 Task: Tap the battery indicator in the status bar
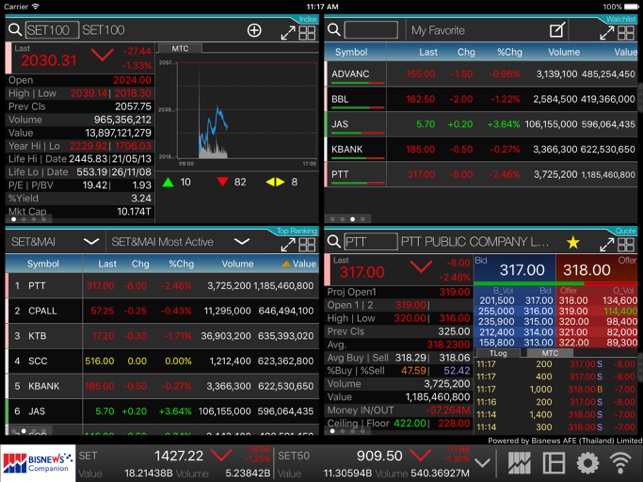pos(631,7)
